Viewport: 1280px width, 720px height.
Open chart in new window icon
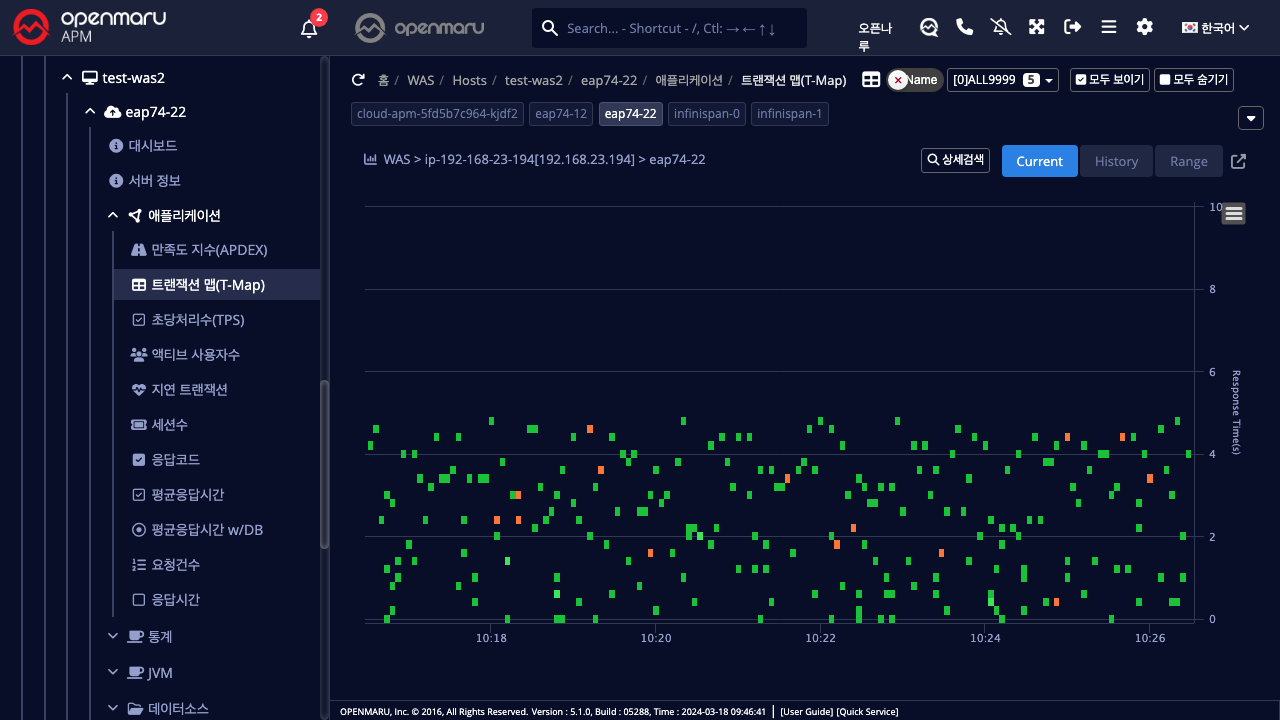pos(1238,161)
